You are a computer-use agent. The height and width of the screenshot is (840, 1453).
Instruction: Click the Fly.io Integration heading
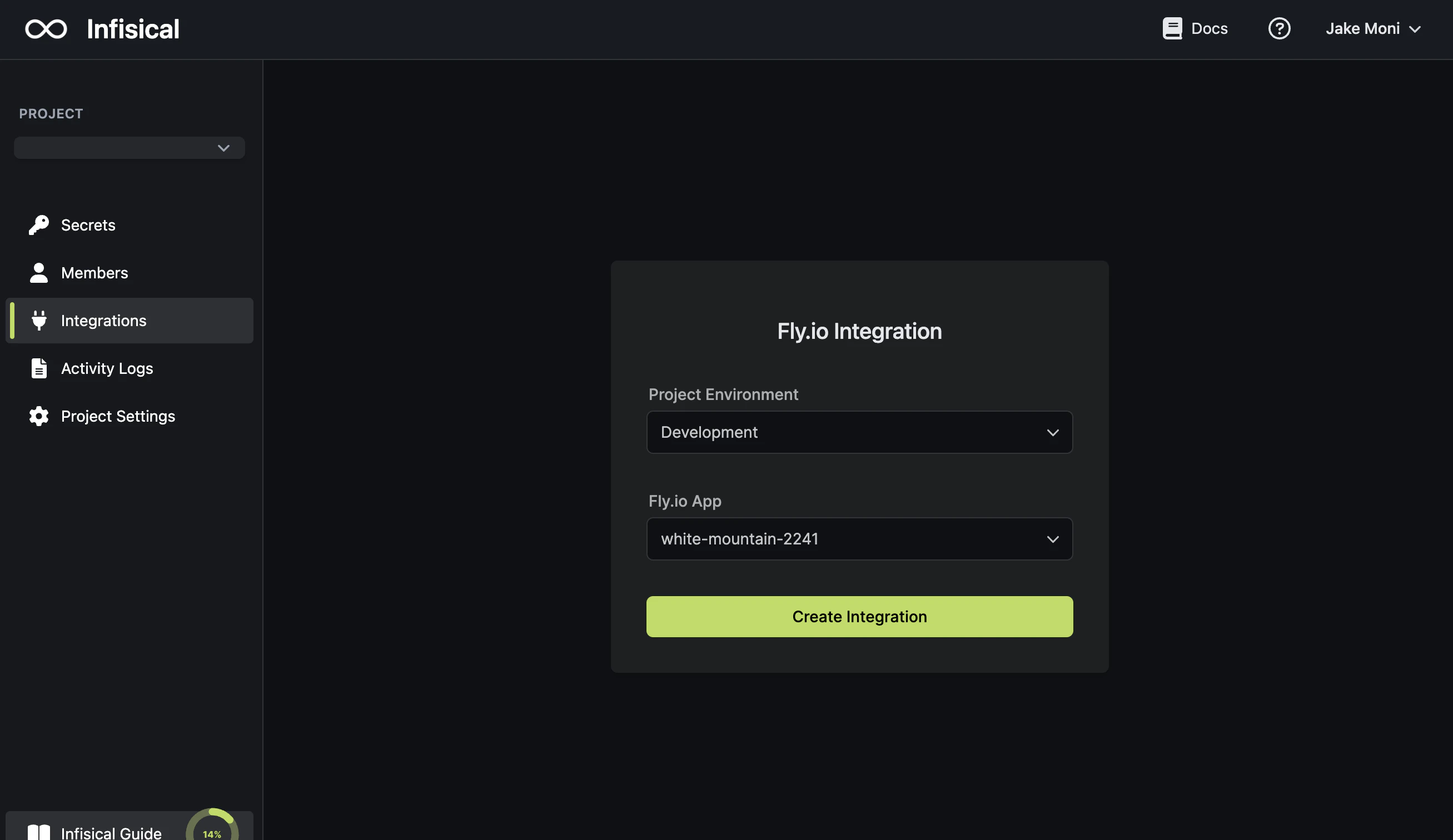[859, 331]
